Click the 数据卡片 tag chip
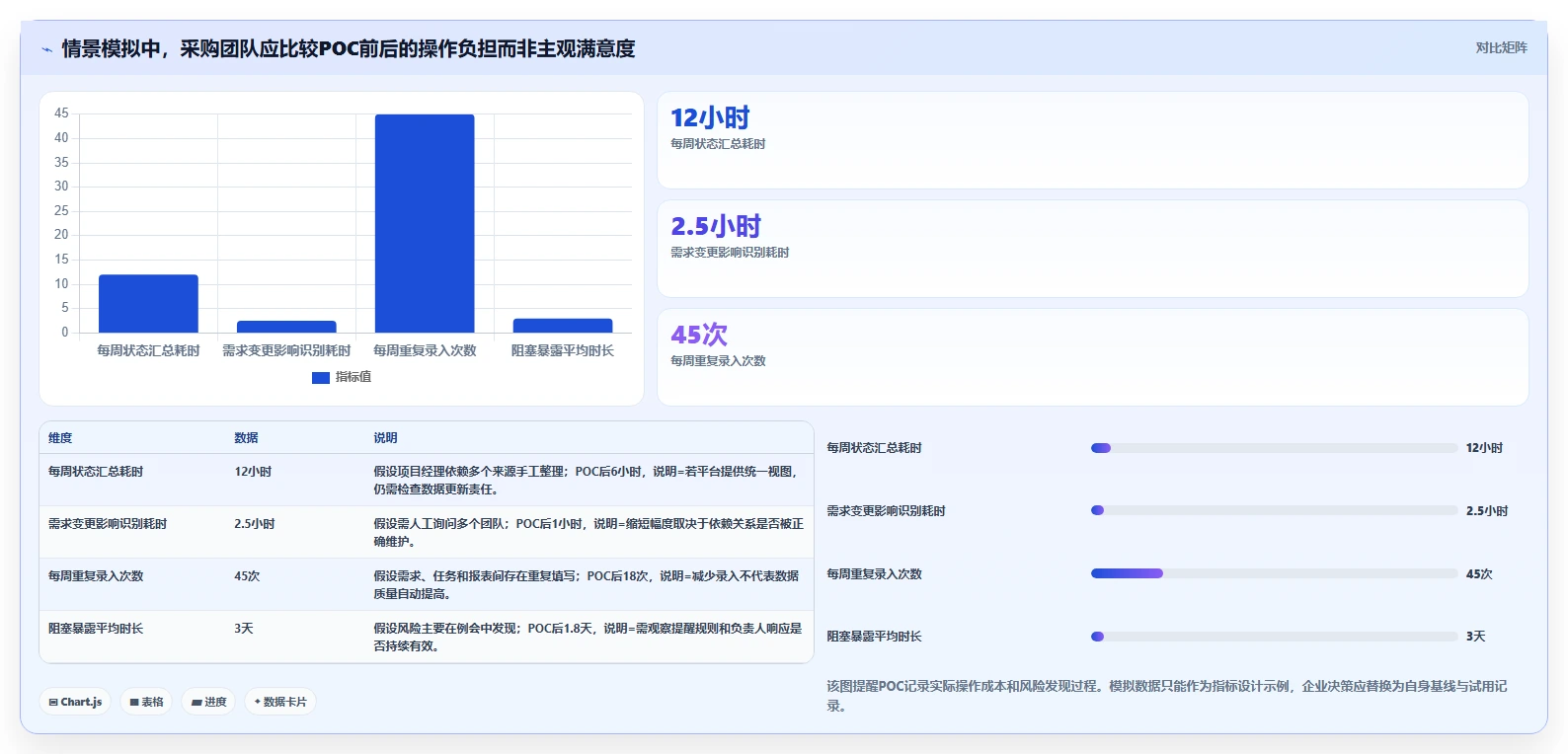Viewport: 1568px width, 754px height. click(x=280, y=702)
